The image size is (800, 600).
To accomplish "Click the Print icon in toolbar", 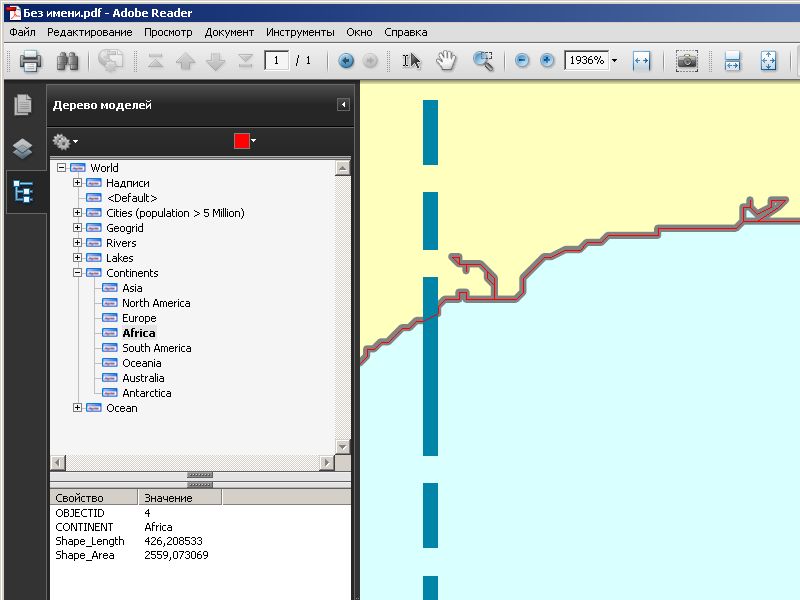I will click(x=30, y=61).
